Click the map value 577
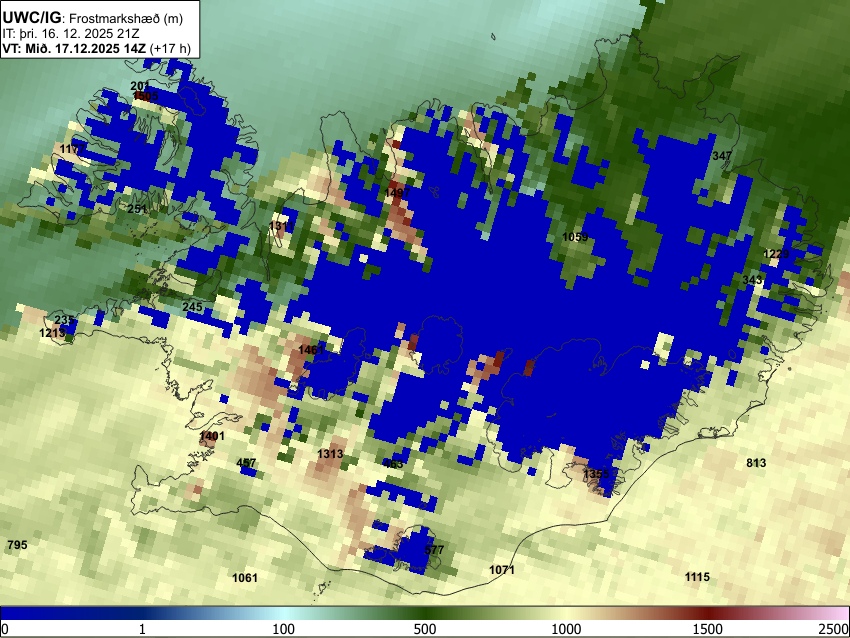 point(434,549)
